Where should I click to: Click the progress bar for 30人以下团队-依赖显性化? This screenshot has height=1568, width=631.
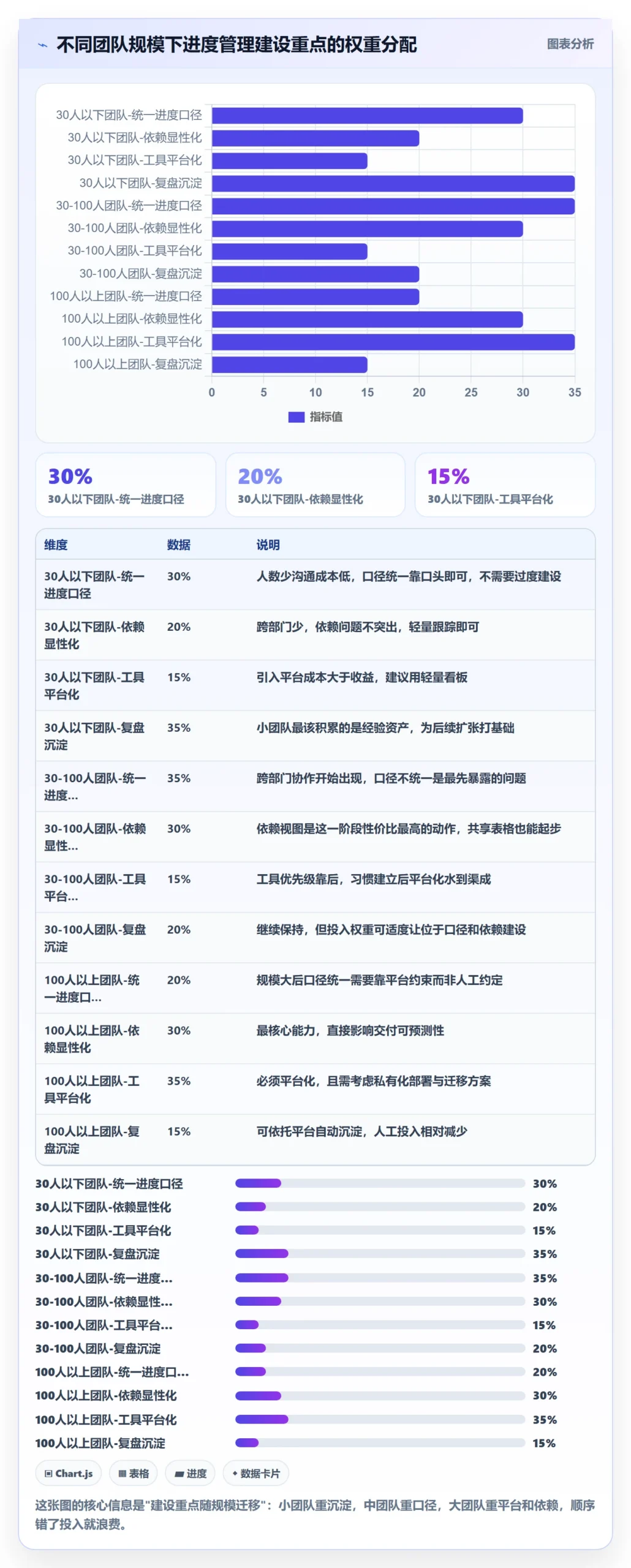point(380,1207)
